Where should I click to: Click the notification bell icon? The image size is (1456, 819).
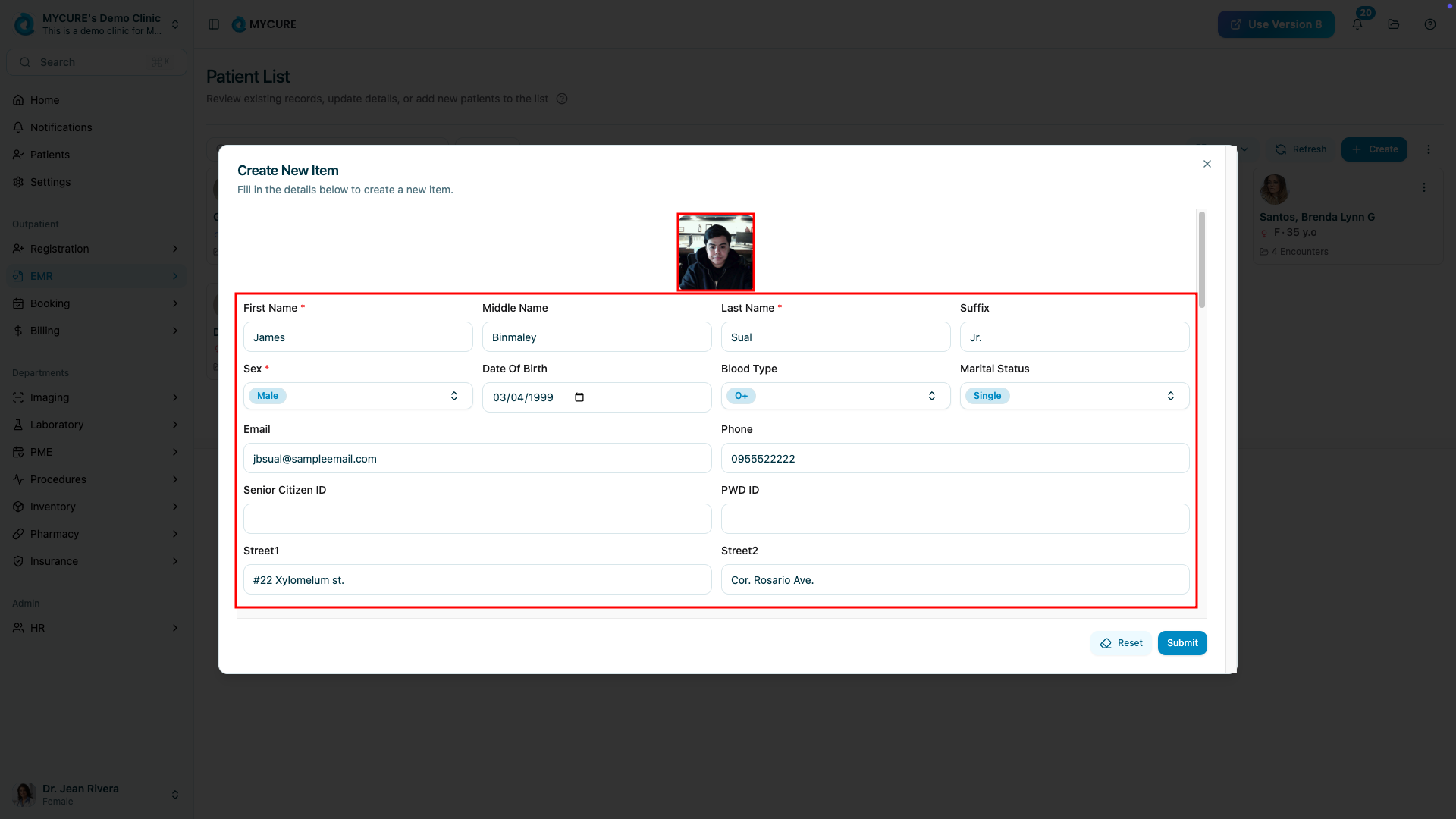coord(1357,24)
